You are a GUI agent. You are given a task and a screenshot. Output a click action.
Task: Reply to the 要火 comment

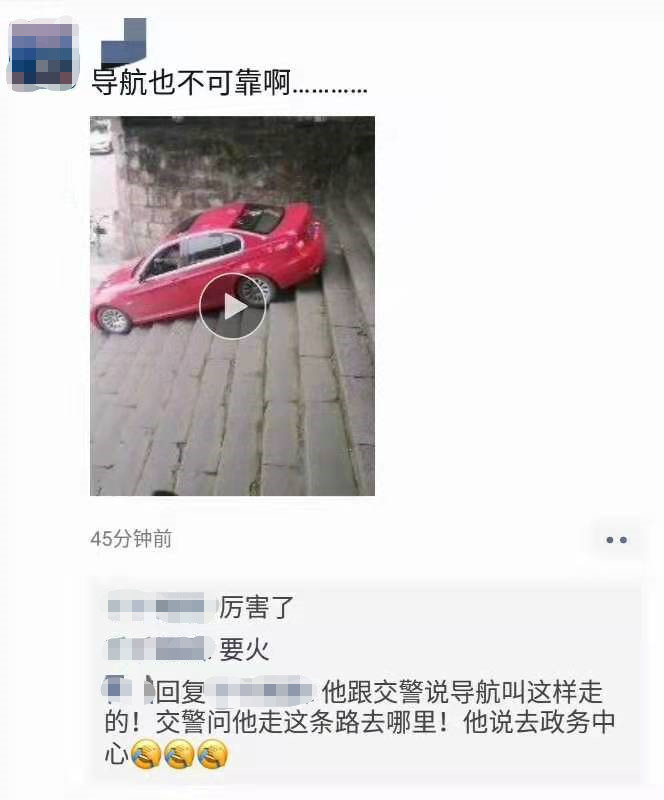(243, 650)
